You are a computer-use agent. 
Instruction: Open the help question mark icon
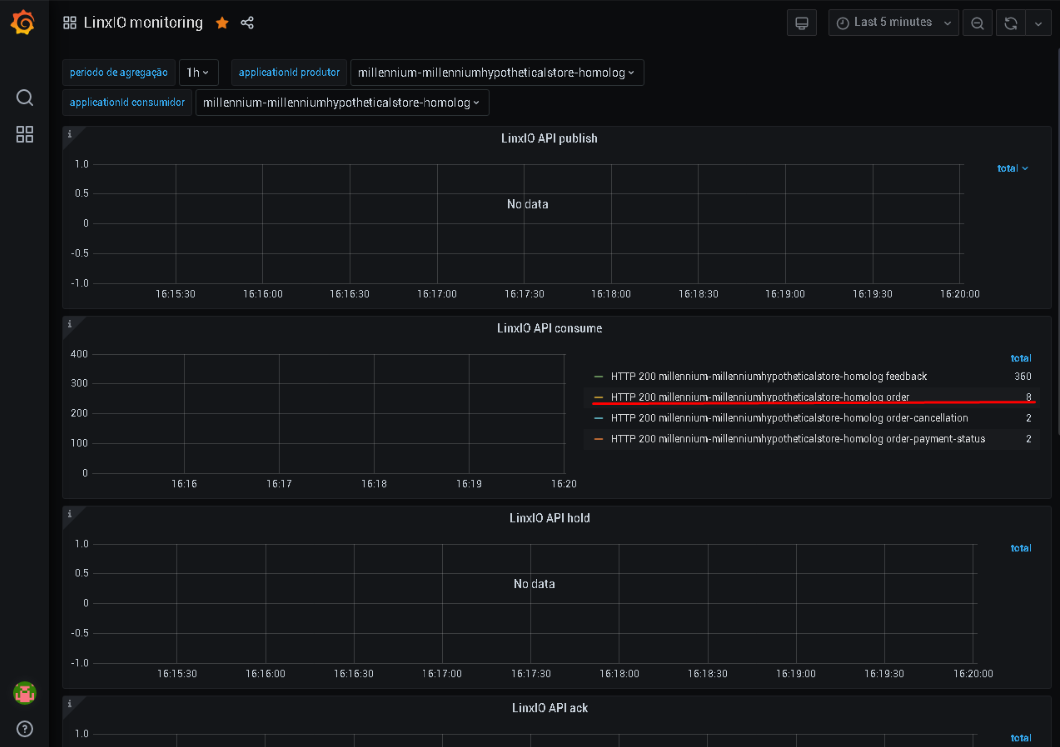click(x=24, y=729)
